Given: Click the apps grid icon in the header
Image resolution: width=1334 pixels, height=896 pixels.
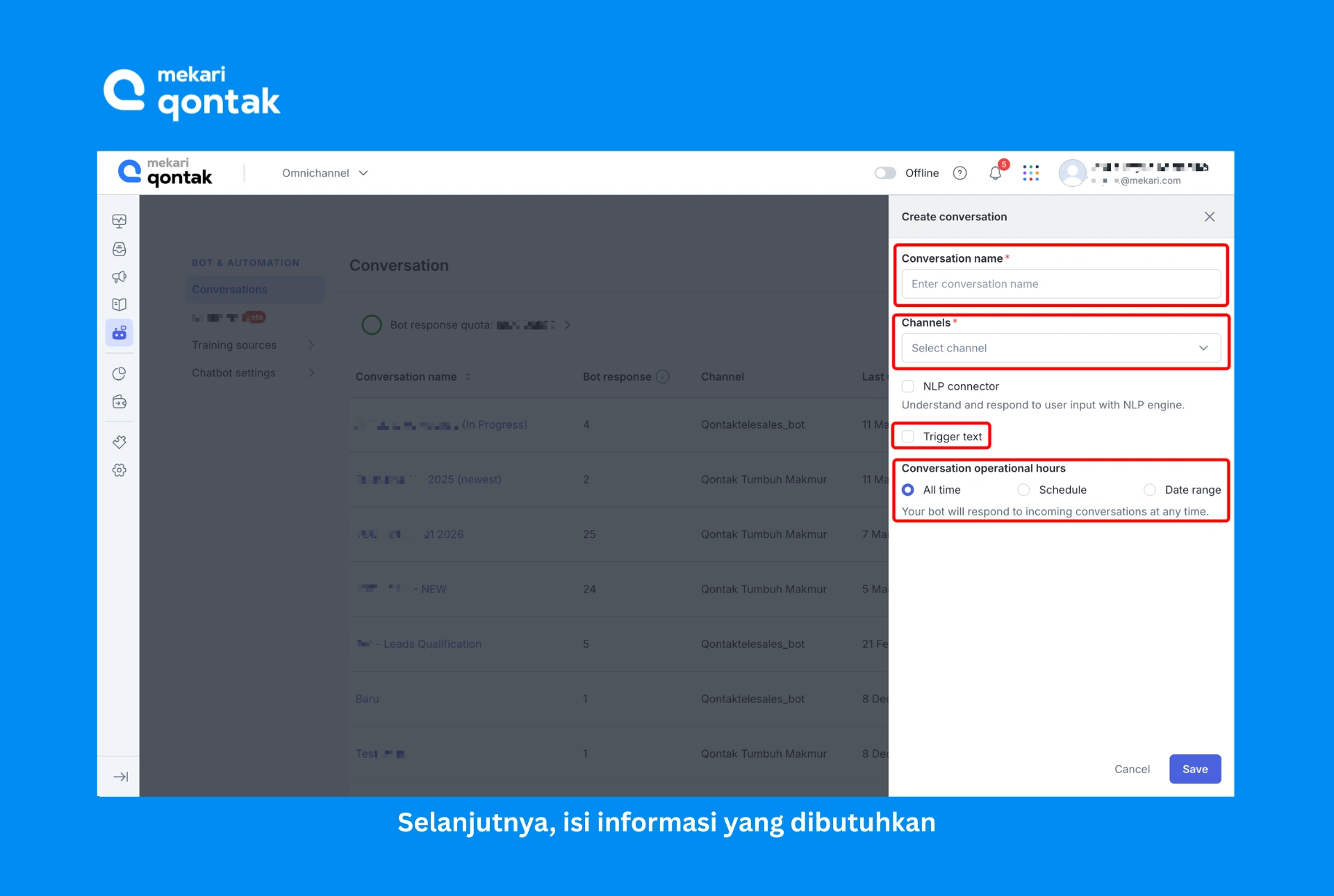Looking at the screenshot, I should [1030, 173].
